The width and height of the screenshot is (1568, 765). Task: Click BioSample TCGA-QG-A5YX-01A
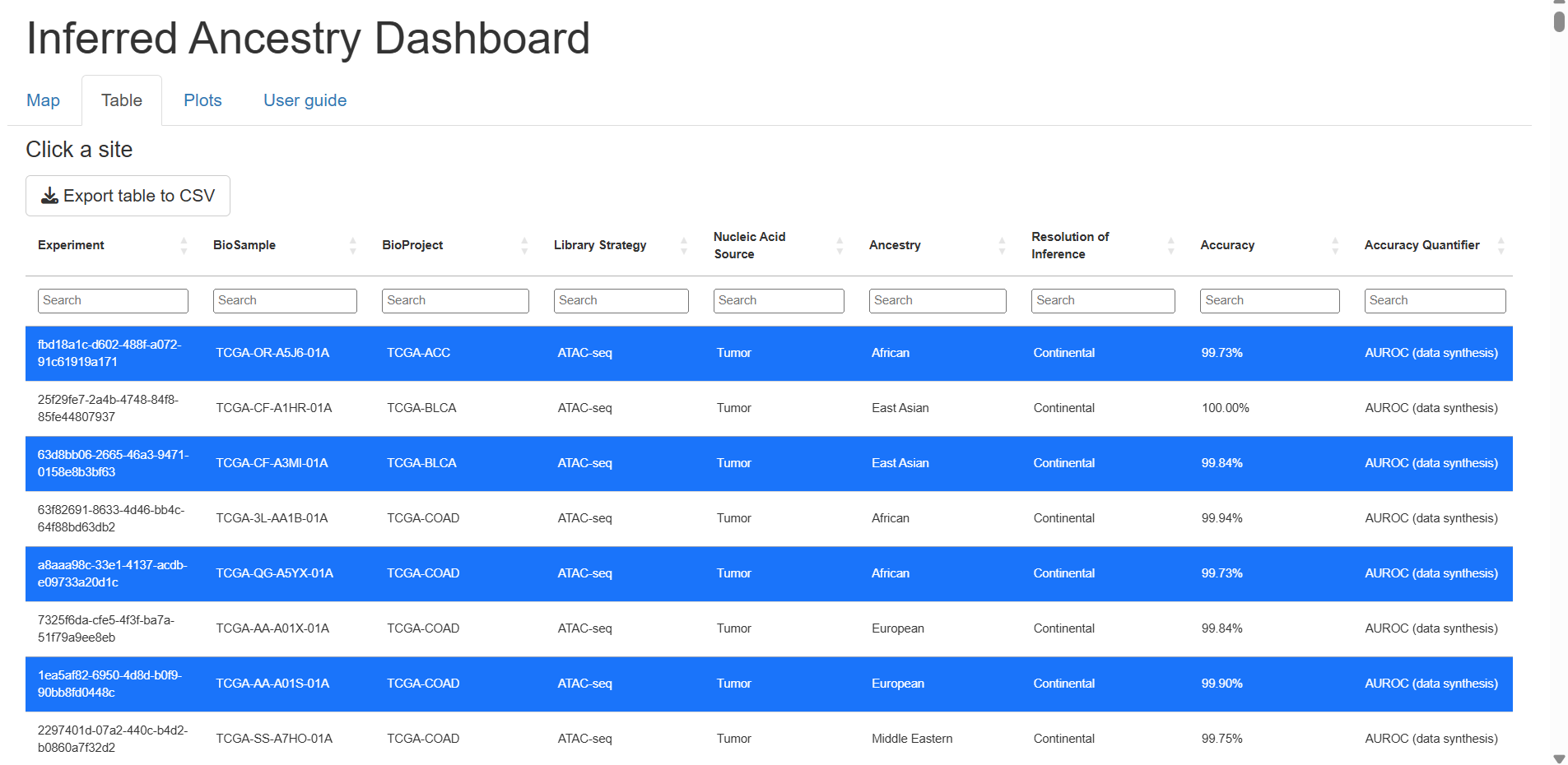coord(274,573)
